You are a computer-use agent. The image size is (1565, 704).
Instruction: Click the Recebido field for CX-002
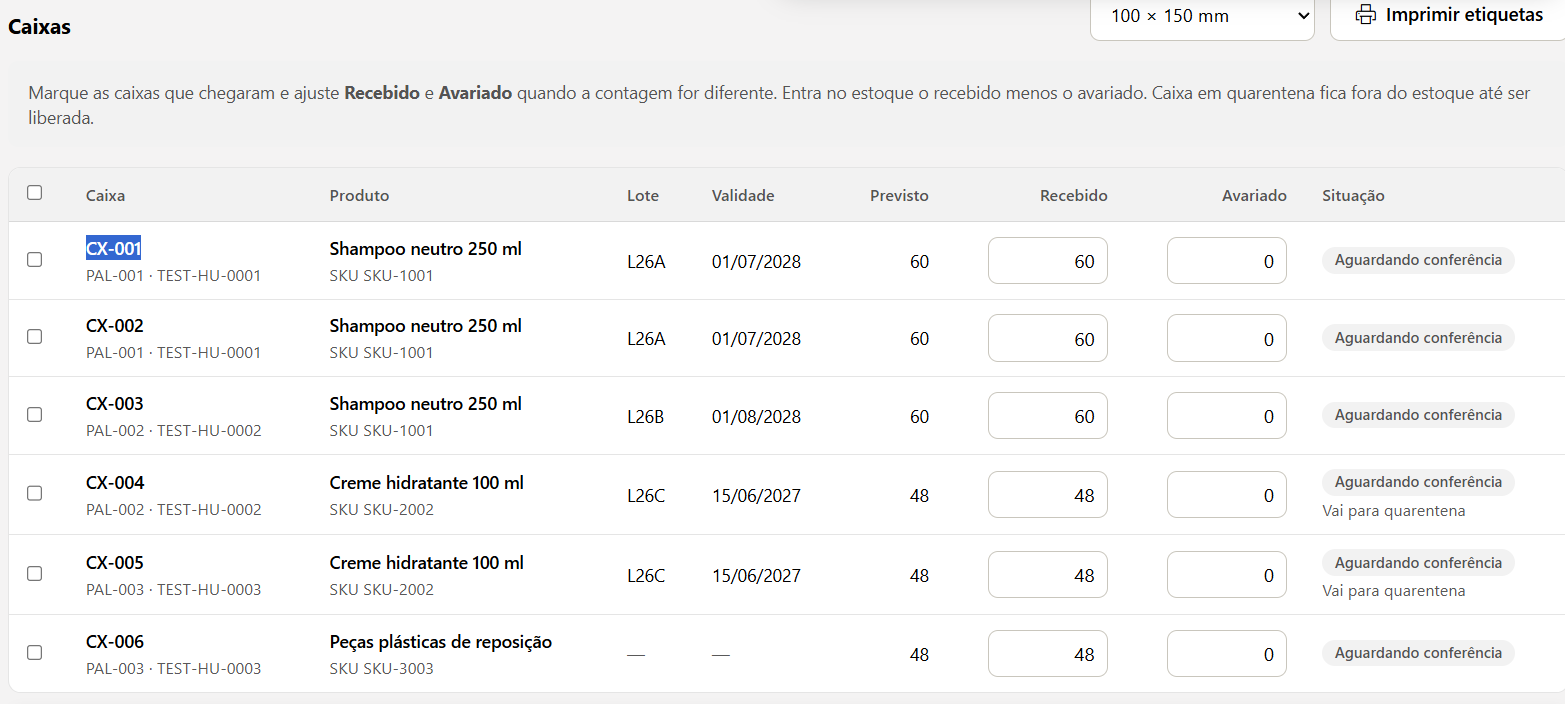[1048, 338]
